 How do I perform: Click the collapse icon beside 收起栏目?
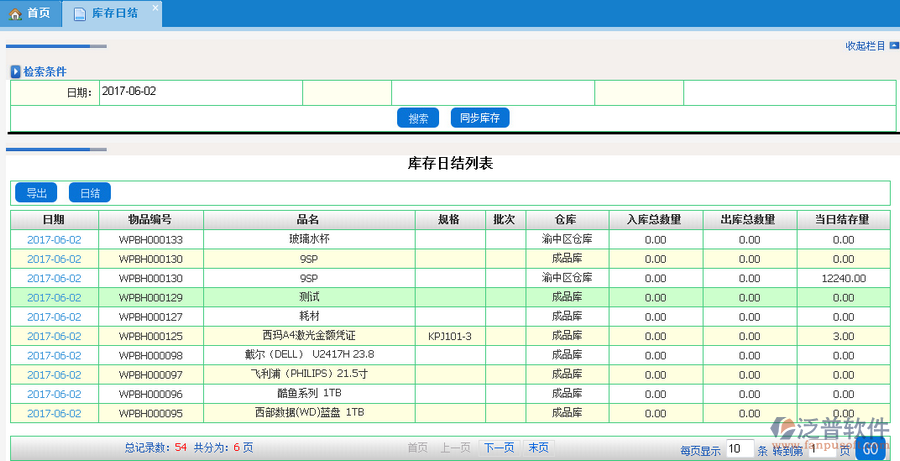(x=893, y=46)
